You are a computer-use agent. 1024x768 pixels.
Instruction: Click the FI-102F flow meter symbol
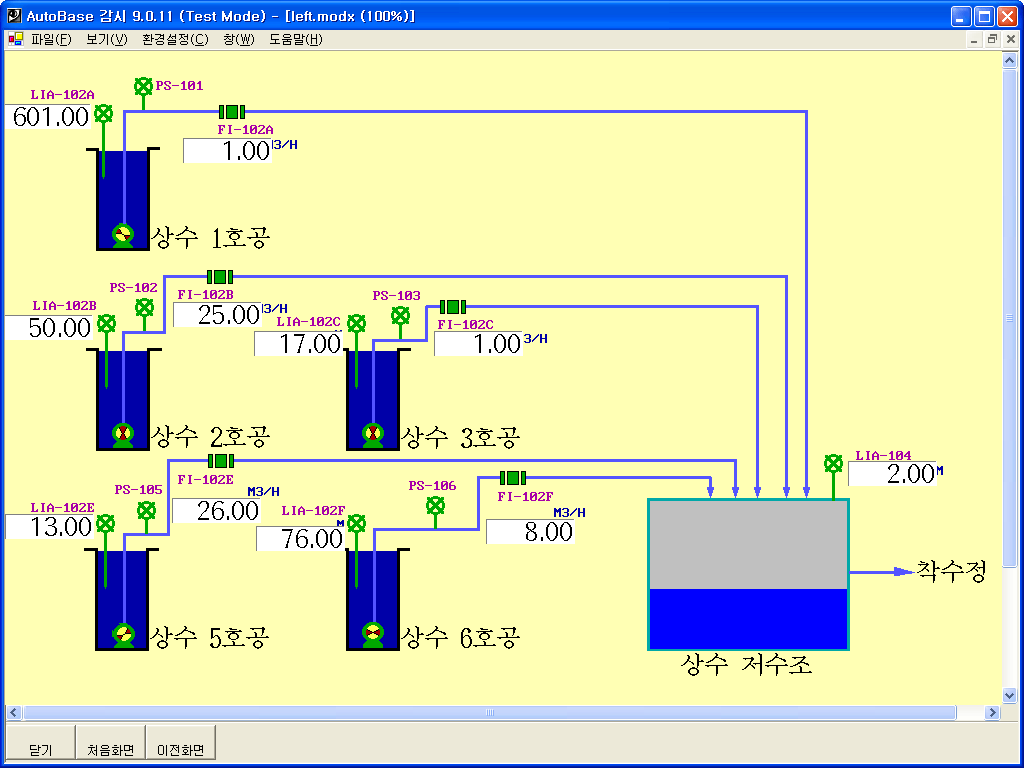click(x=512, y=478)
